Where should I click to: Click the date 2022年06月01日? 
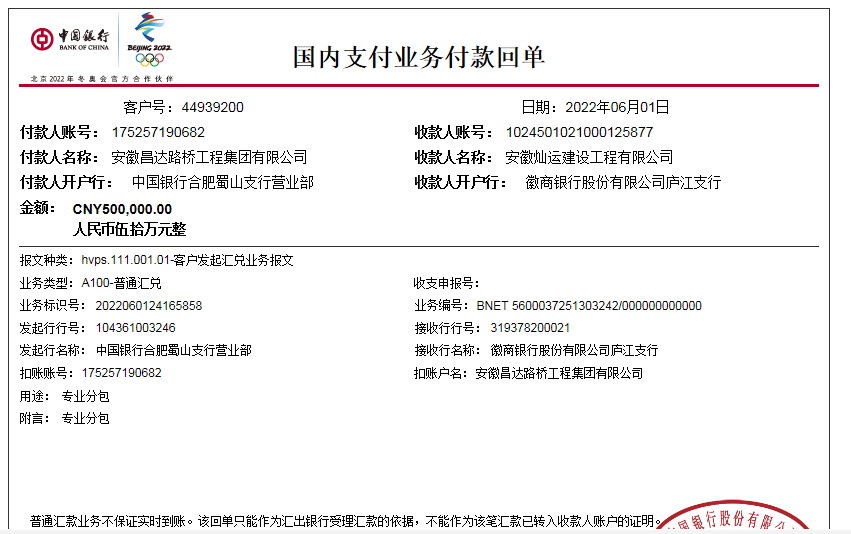click(617, 107)
